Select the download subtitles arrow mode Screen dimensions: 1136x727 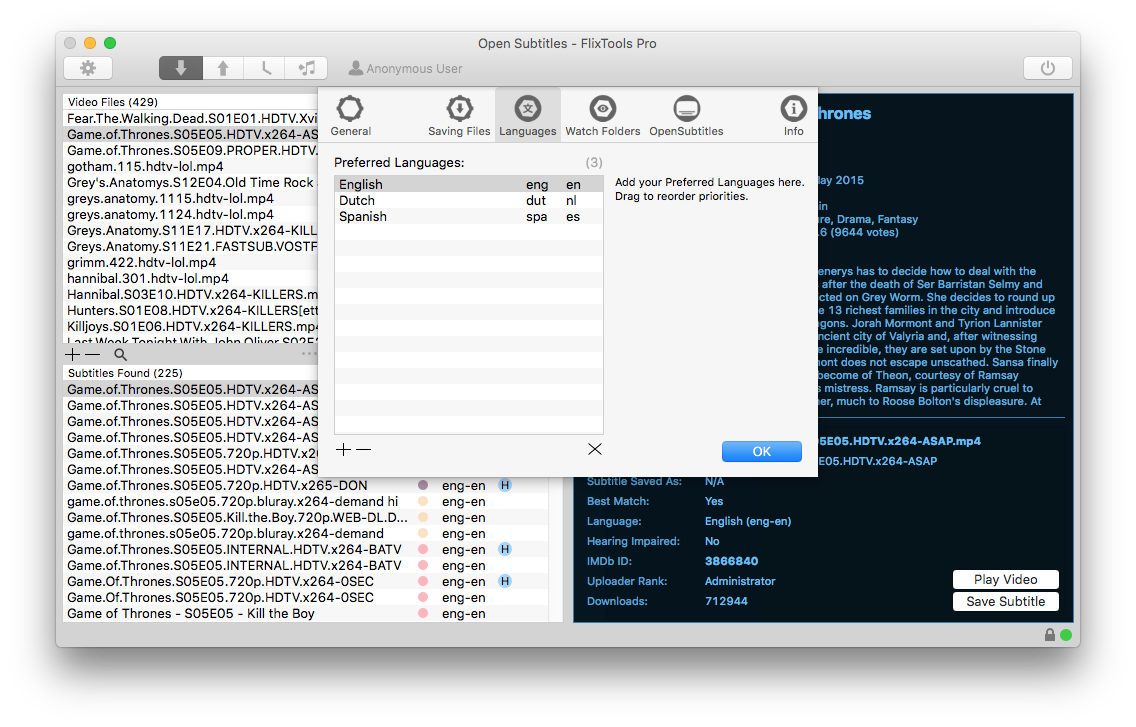tap(180, 68)
